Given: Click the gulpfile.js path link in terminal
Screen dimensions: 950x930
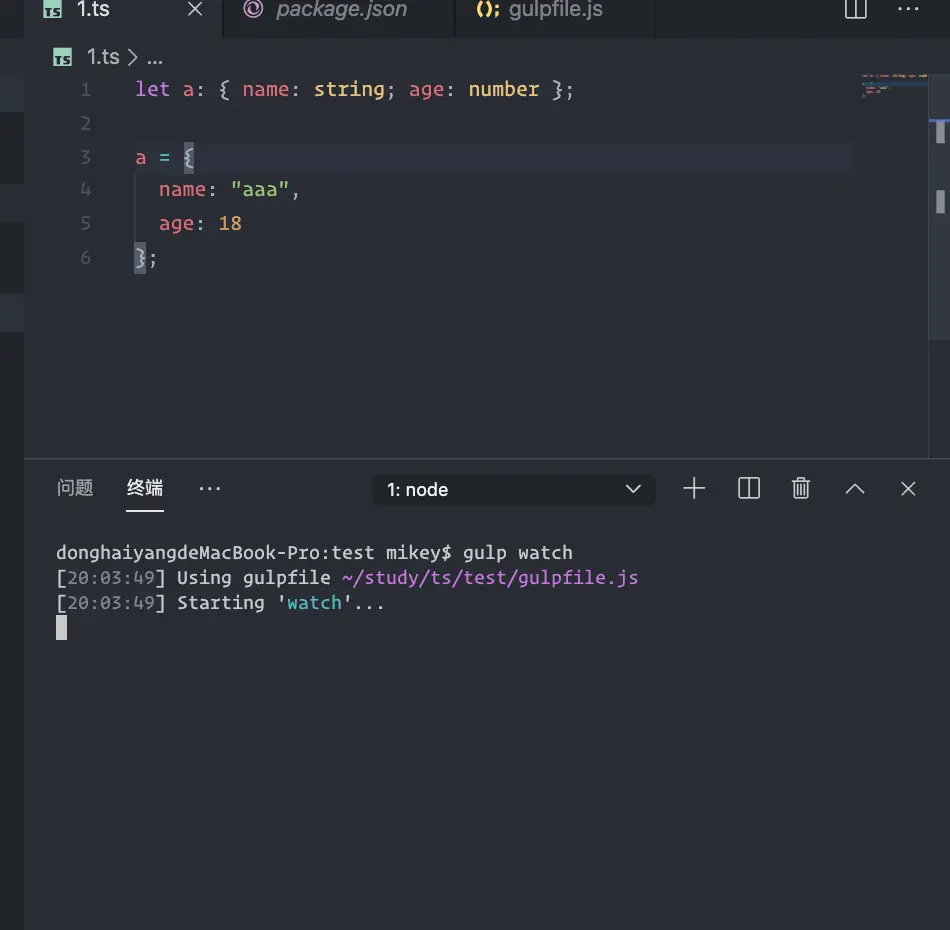Looking at the screenshot, I should pyautogui.click(x=490, y=578).
